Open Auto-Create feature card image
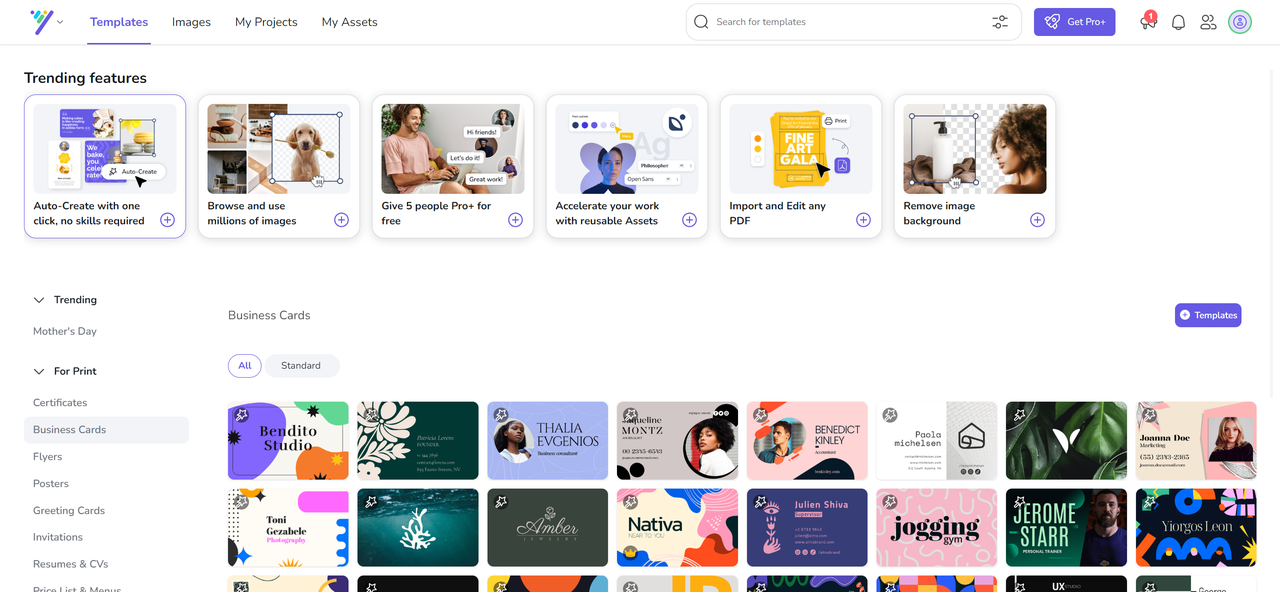Viewport: 1280px width, 592px height. click(105, 149)
